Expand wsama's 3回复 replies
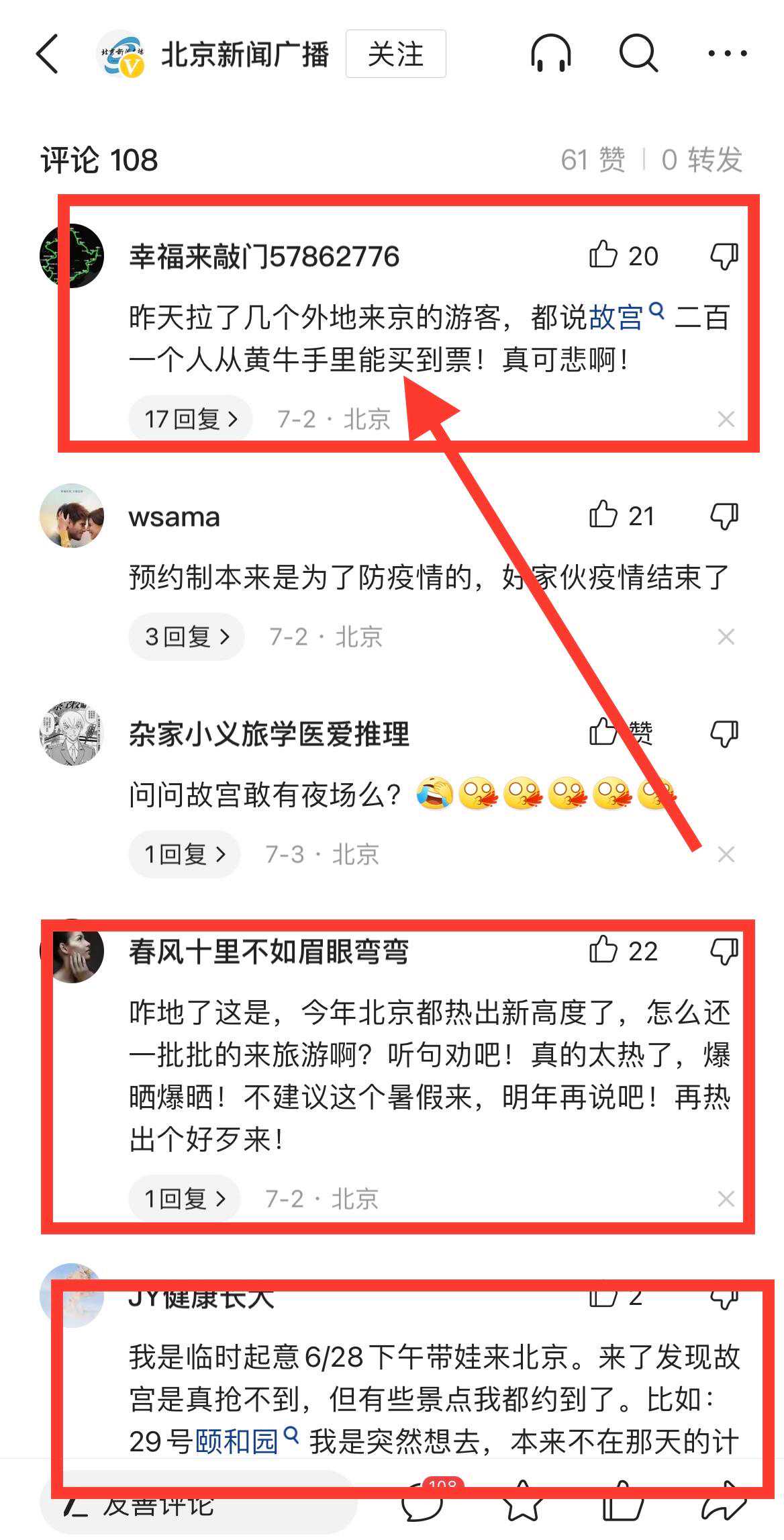Viewport: 784px width, 1540px height. click(187, 636)
